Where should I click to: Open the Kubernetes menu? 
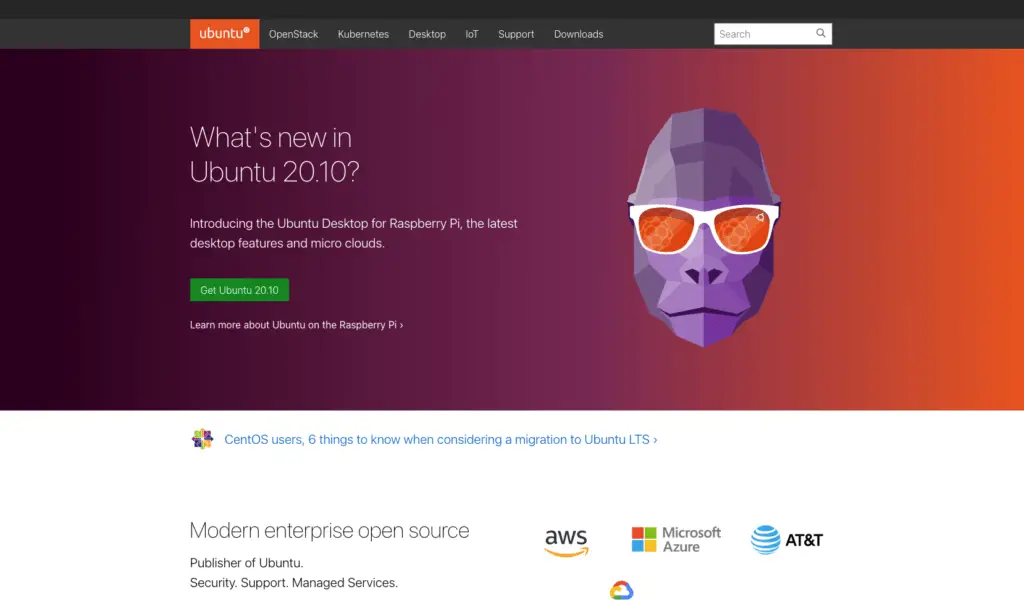363,34
